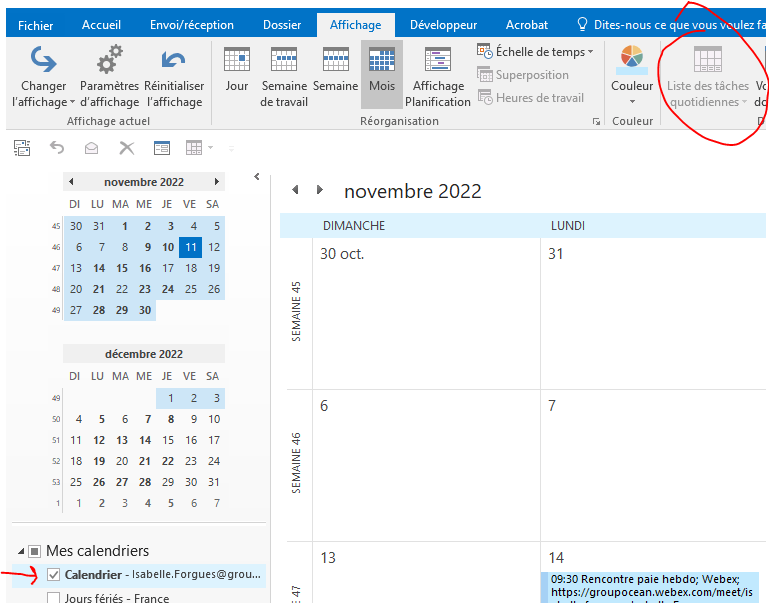
Task: Select 19 December in mini calendar
Action: [x=99, y=461]
